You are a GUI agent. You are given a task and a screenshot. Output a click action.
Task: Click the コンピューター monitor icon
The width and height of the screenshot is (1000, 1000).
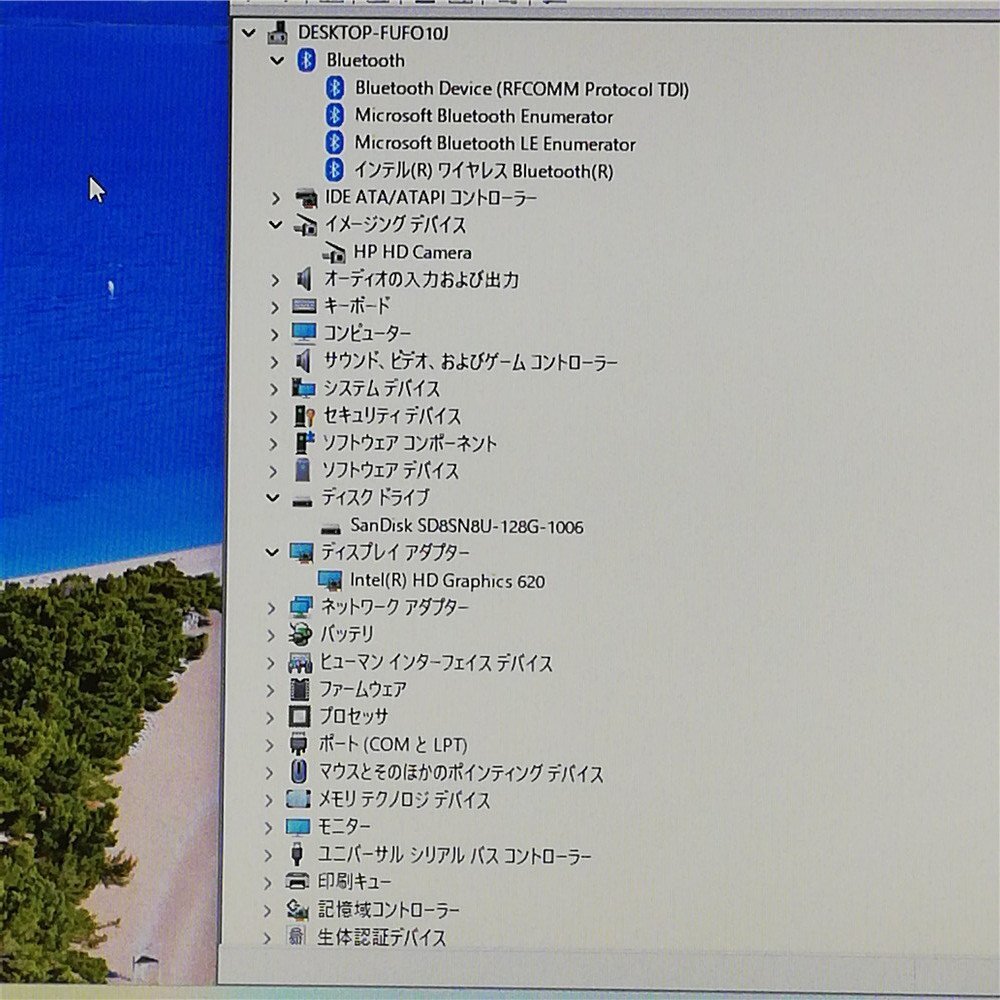pos(304,333)
